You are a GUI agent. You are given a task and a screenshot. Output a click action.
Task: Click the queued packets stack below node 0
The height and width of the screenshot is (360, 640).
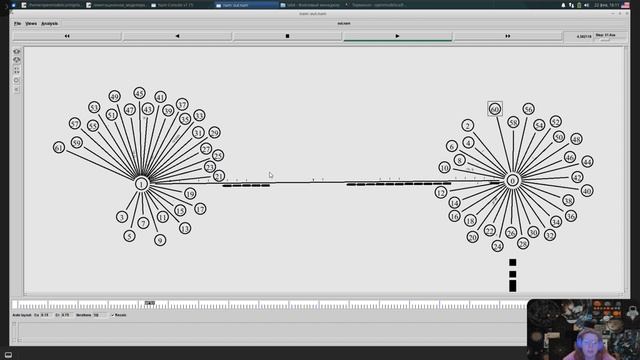click(513, 275)
